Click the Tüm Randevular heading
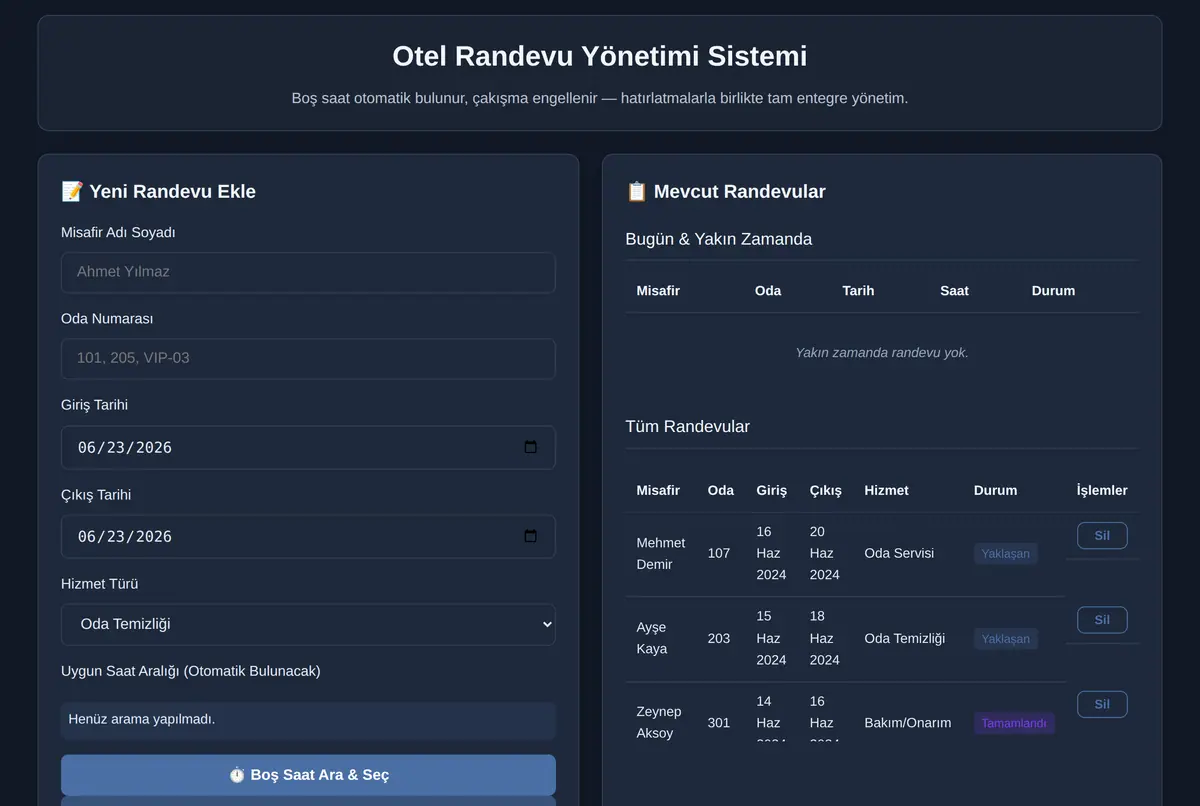This screenshot has height=806, width=1200. pos(688,426)
